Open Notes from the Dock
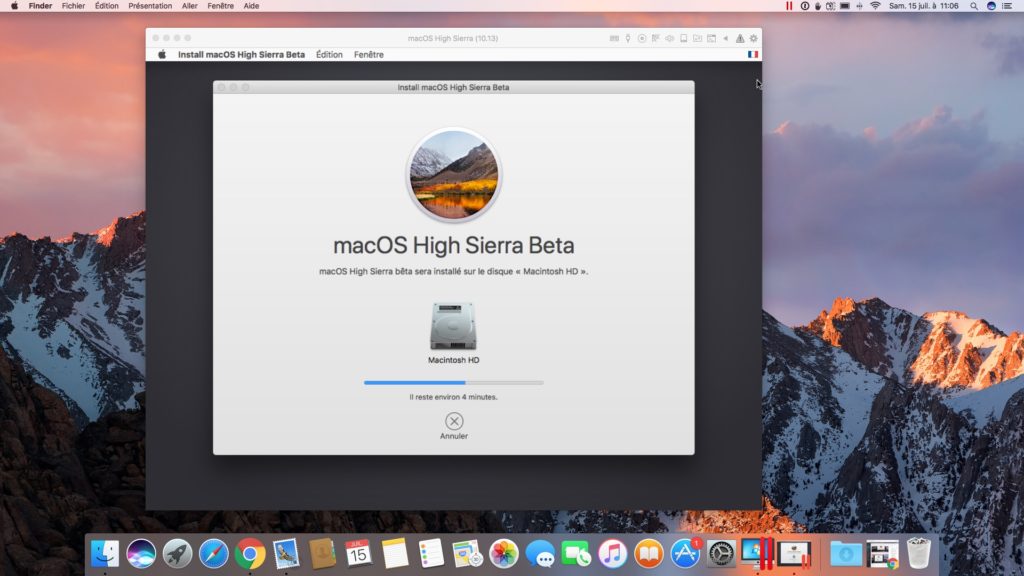Image resolution: width=1024 pixels, height=576 pixels. (395, 554)
